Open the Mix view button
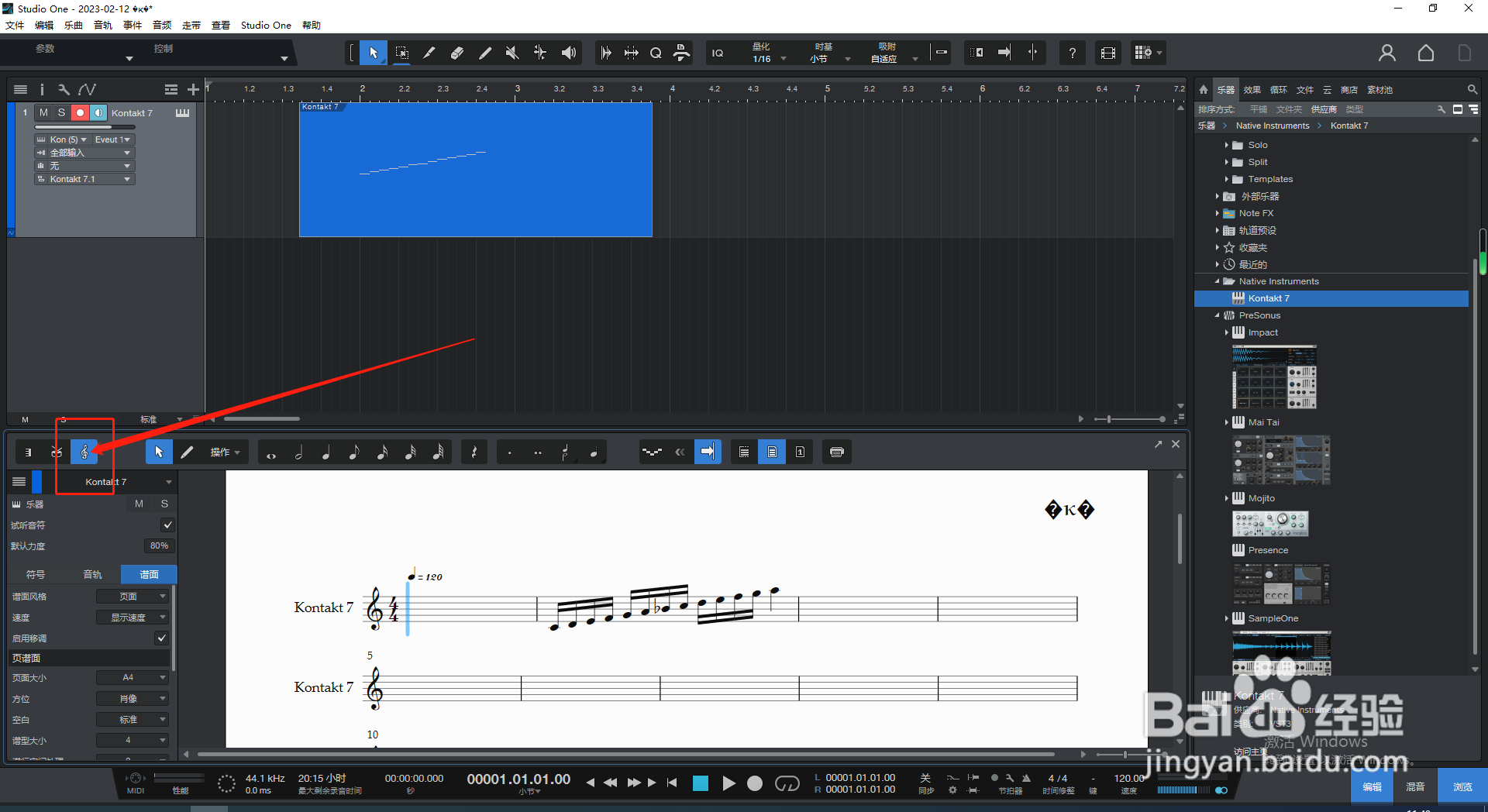The image size is (1488, 812). click(1415, 786)
